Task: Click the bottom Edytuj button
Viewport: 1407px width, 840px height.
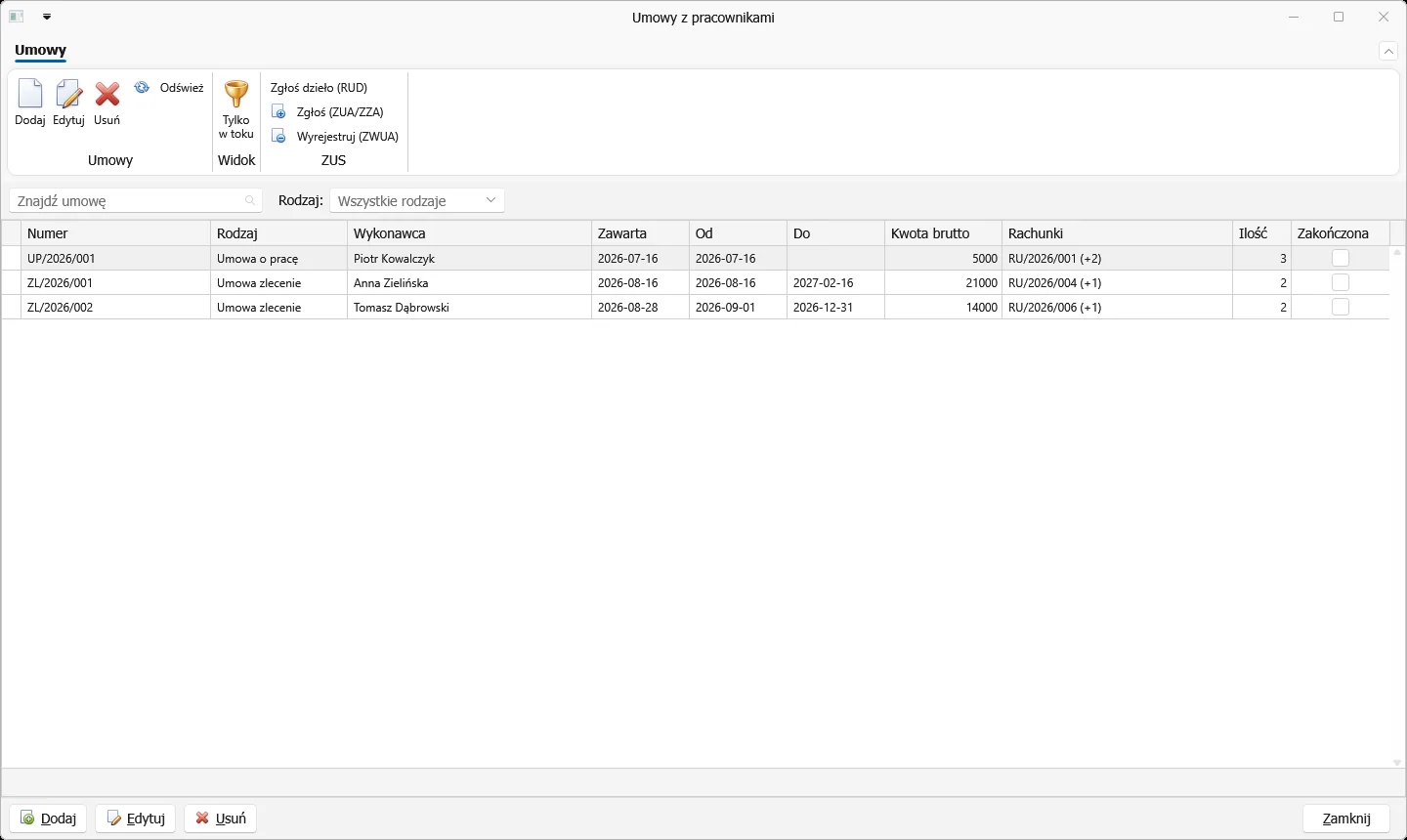Action: 136,819
